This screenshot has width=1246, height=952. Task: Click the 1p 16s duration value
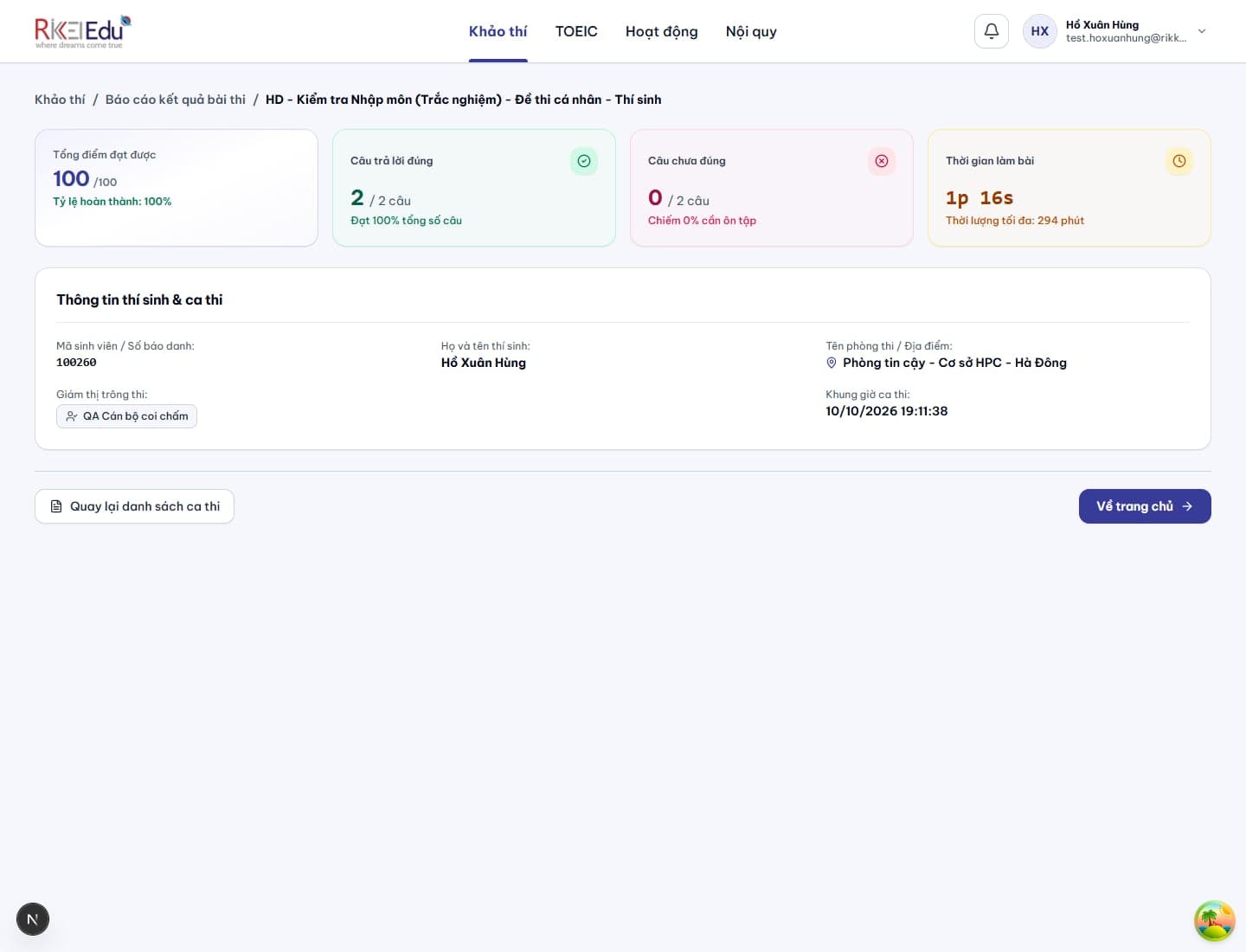coord(979,198)
